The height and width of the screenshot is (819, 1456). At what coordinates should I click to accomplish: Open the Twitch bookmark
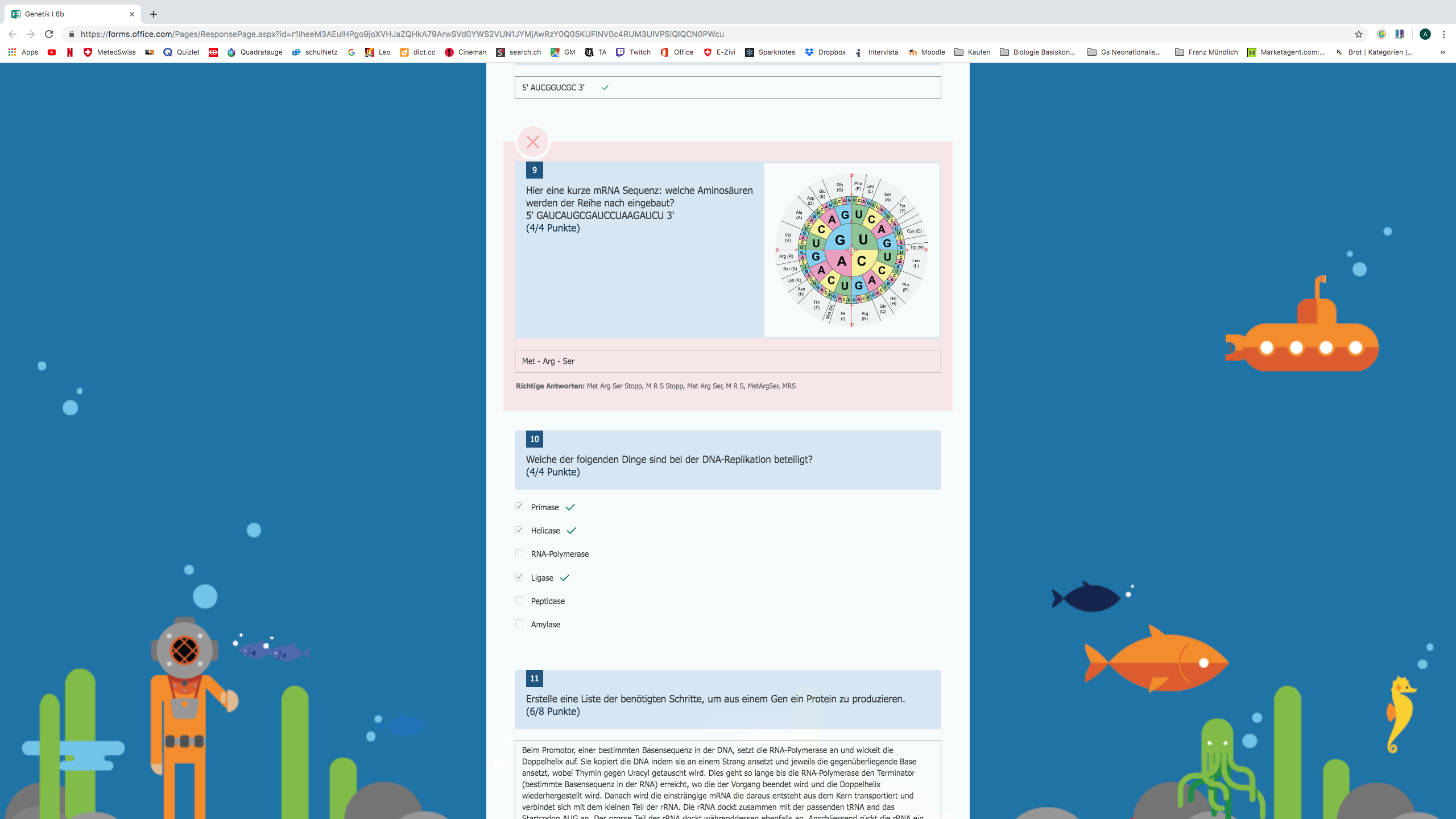(x=633, y=52)
